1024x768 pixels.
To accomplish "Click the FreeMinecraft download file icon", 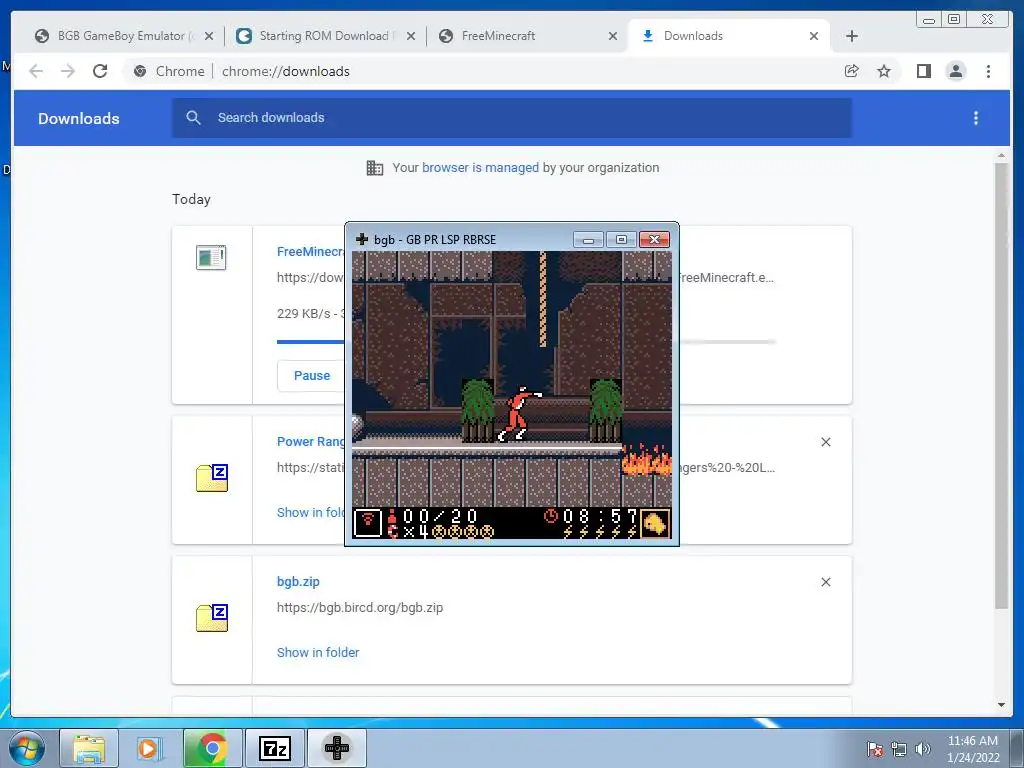I will [211, 257].
